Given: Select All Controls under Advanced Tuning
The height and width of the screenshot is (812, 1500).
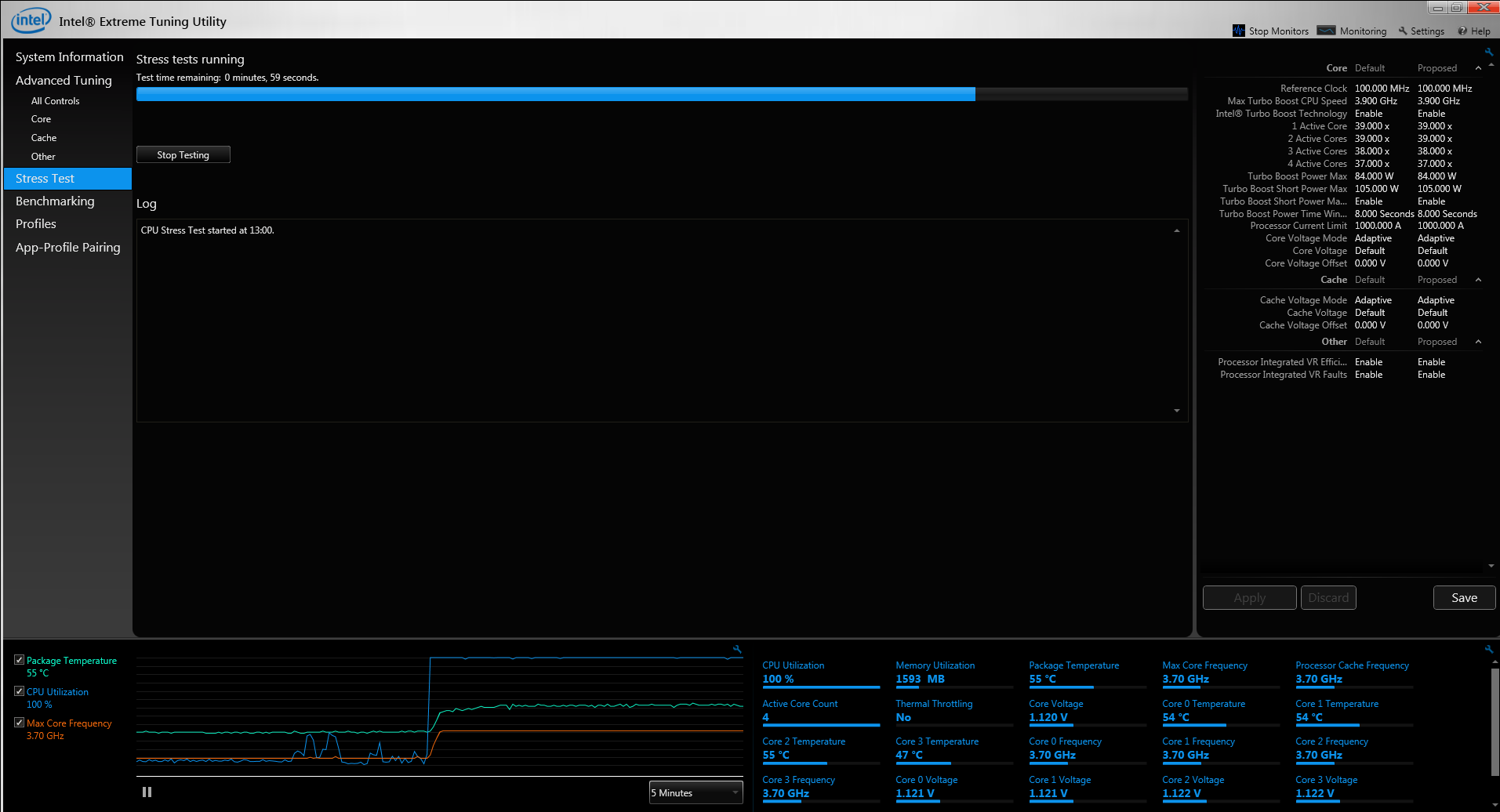Looking at the screenshot, I should (55, 101).
